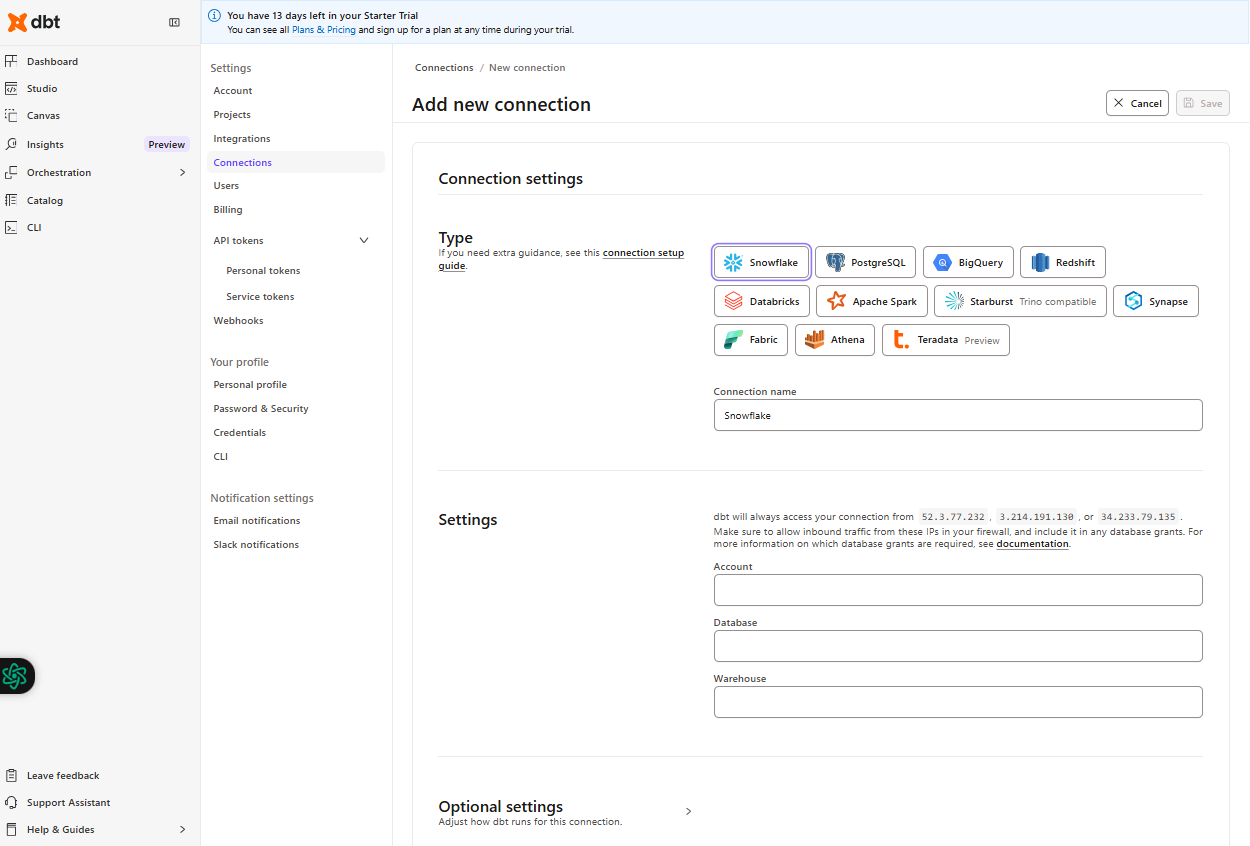Click the Account input field
Image resolution: width=1250 pixels, height=846 pixels.
click(x=958, y=590)
